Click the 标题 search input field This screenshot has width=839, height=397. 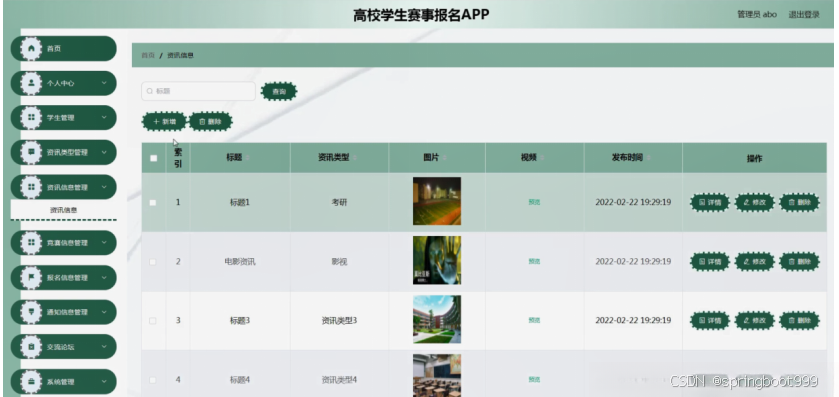[199, 91]
